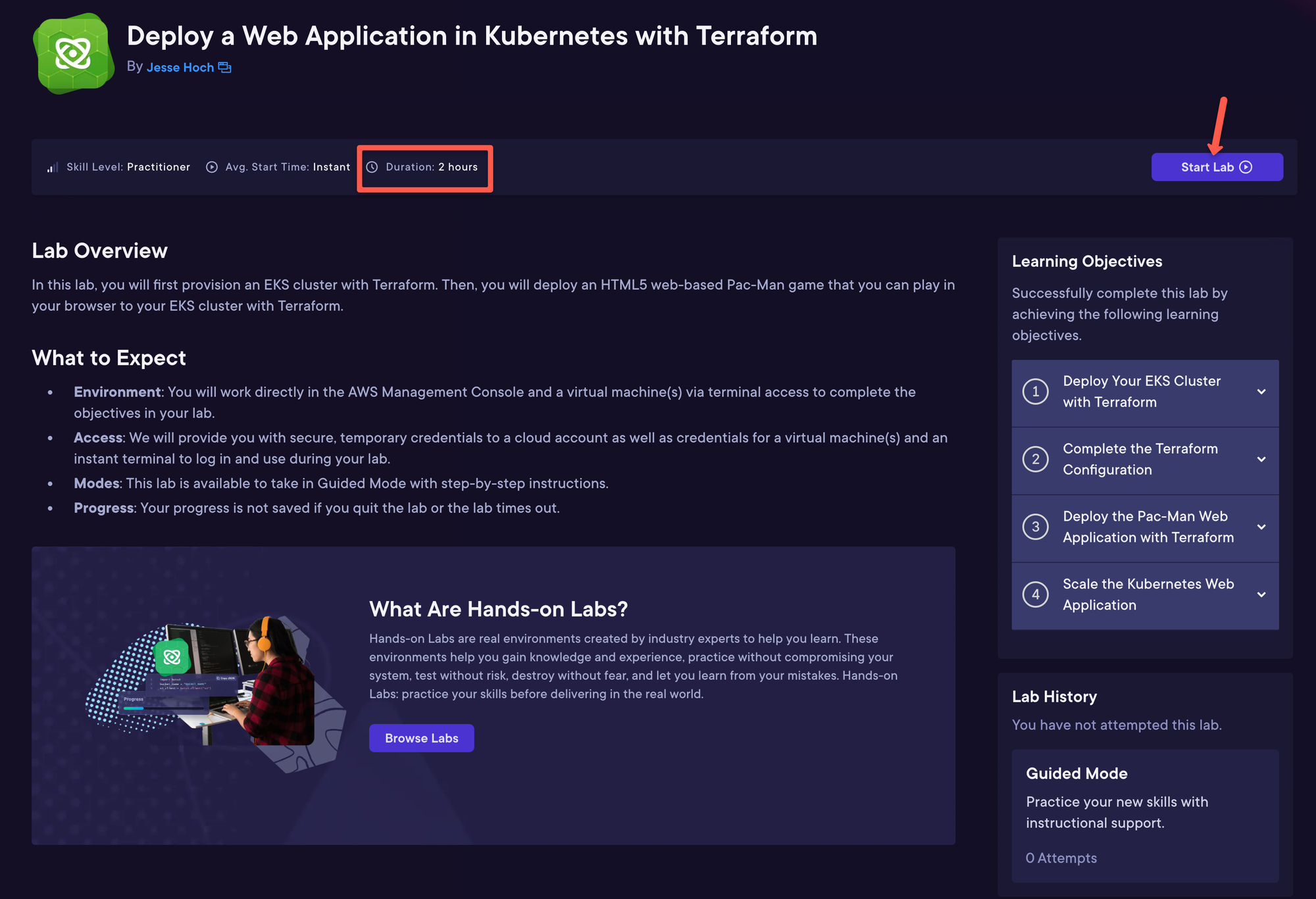Expand Deploy Your EKS Cluster objective chevron
1316x899 pixels.
click(1261, 392)
